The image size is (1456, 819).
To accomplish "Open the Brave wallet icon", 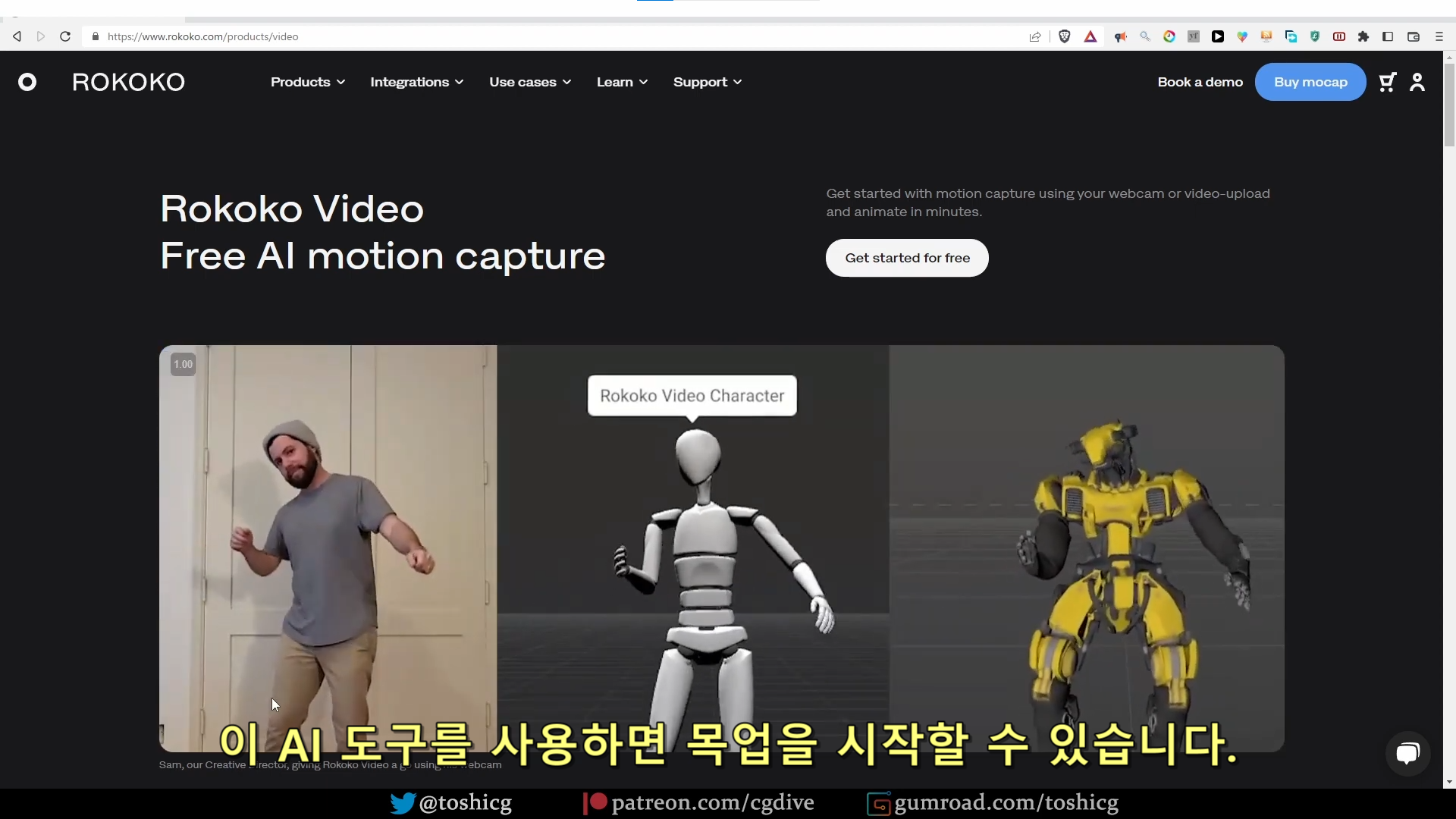I will [1414, 36].
